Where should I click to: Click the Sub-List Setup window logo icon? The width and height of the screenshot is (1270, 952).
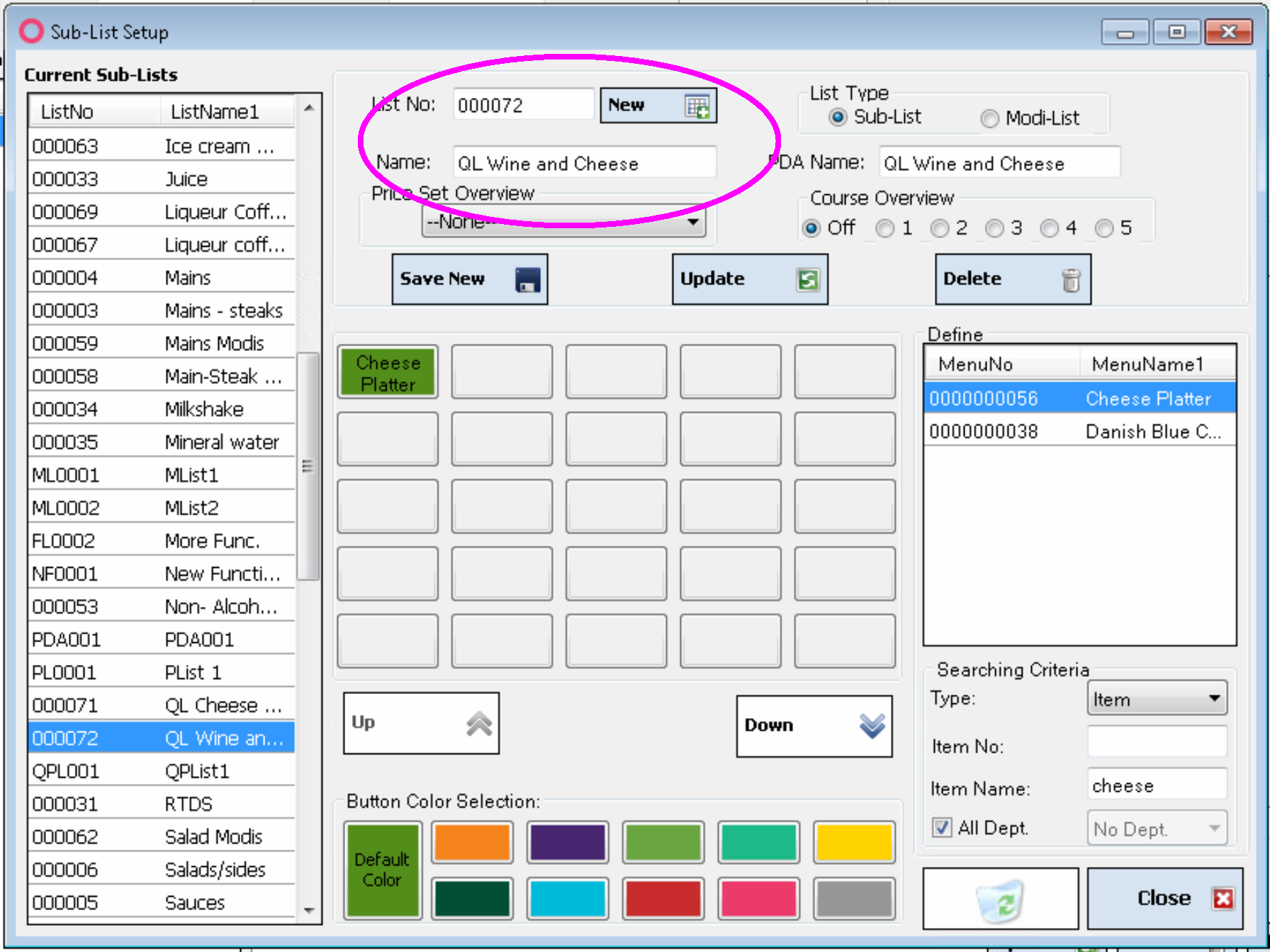coord(31,31)
